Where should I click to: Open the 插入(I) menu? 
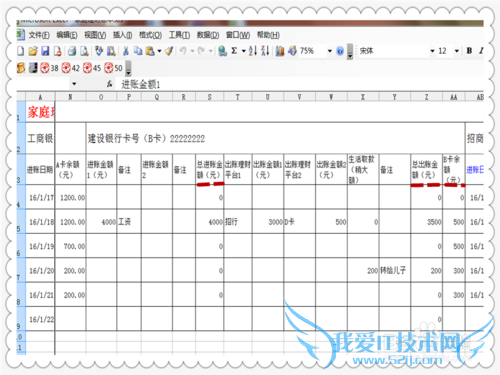[x=122, y=35]
